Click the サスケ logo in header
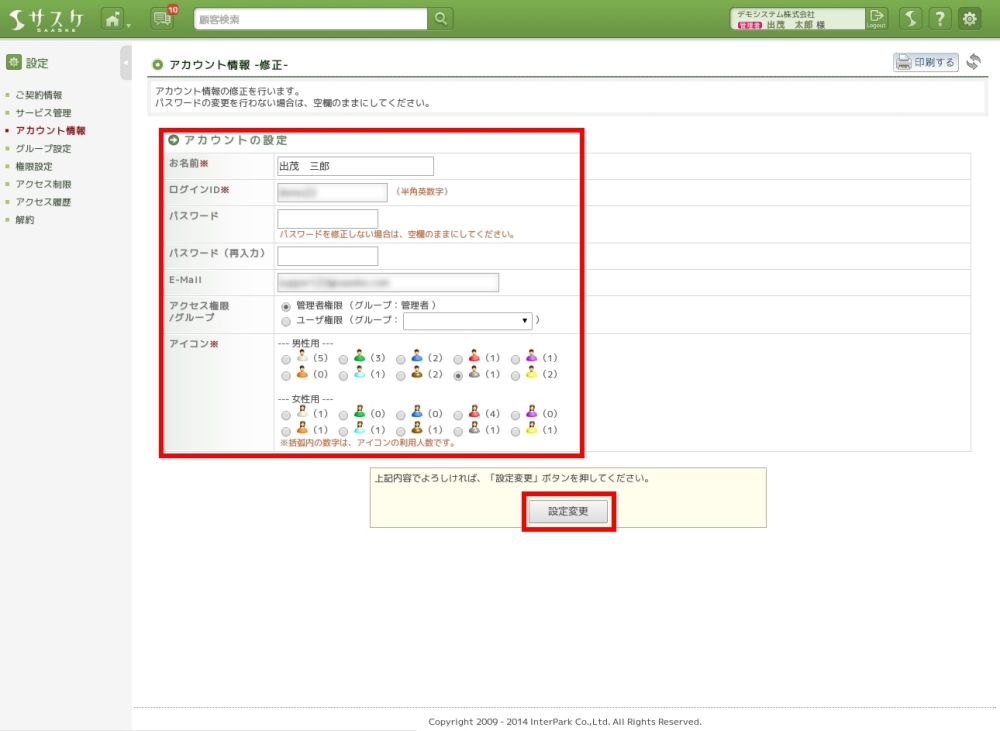The height and width of the screenshot is (731, 1000). coord(46,19)
